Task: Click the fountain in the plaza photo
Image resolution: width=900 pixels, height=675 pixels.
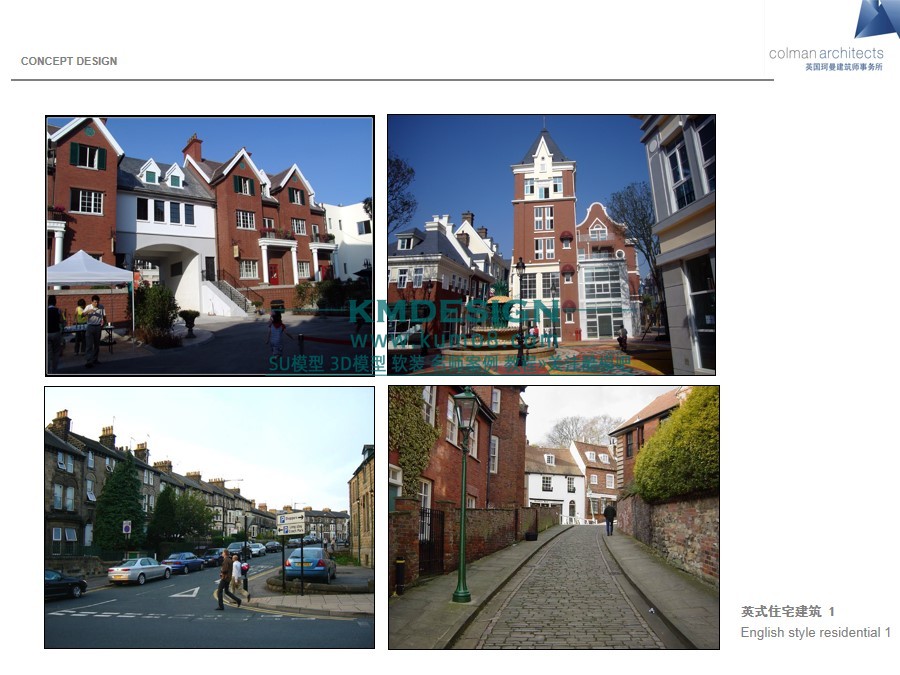Action: pyautogui.click(x=498, y=337)
